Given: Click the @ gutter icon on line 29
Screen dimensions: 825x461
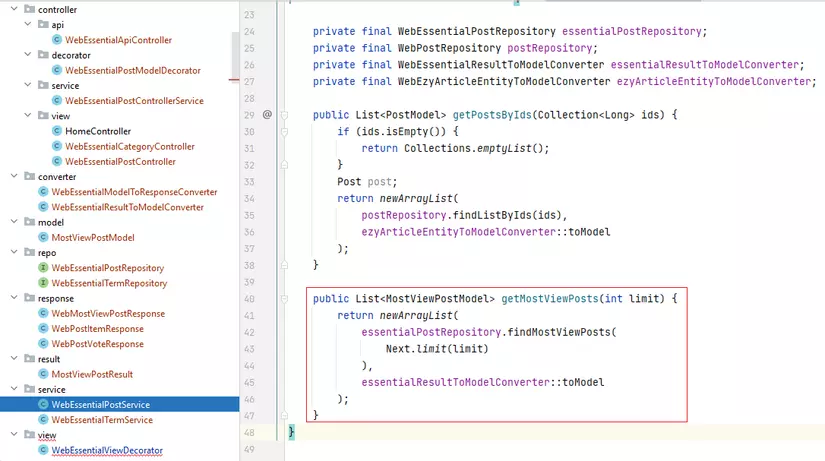Looking at the screenshot, I should [x=267, y=114].
